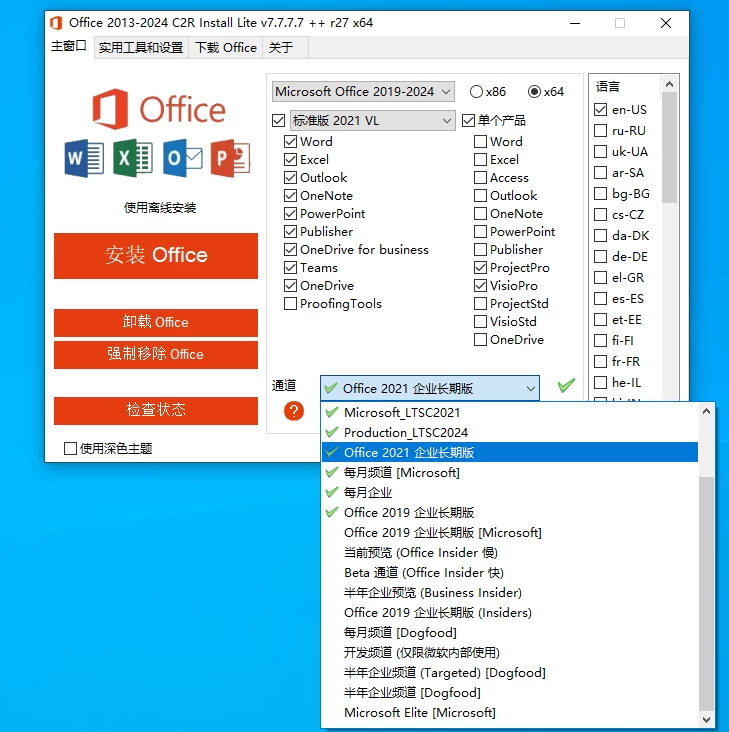The width and height of the screenshot is (729, 732).
Task: Enable the 使用深色主题 checkbox
Action: pyautogui.click(x=70, y=449)
